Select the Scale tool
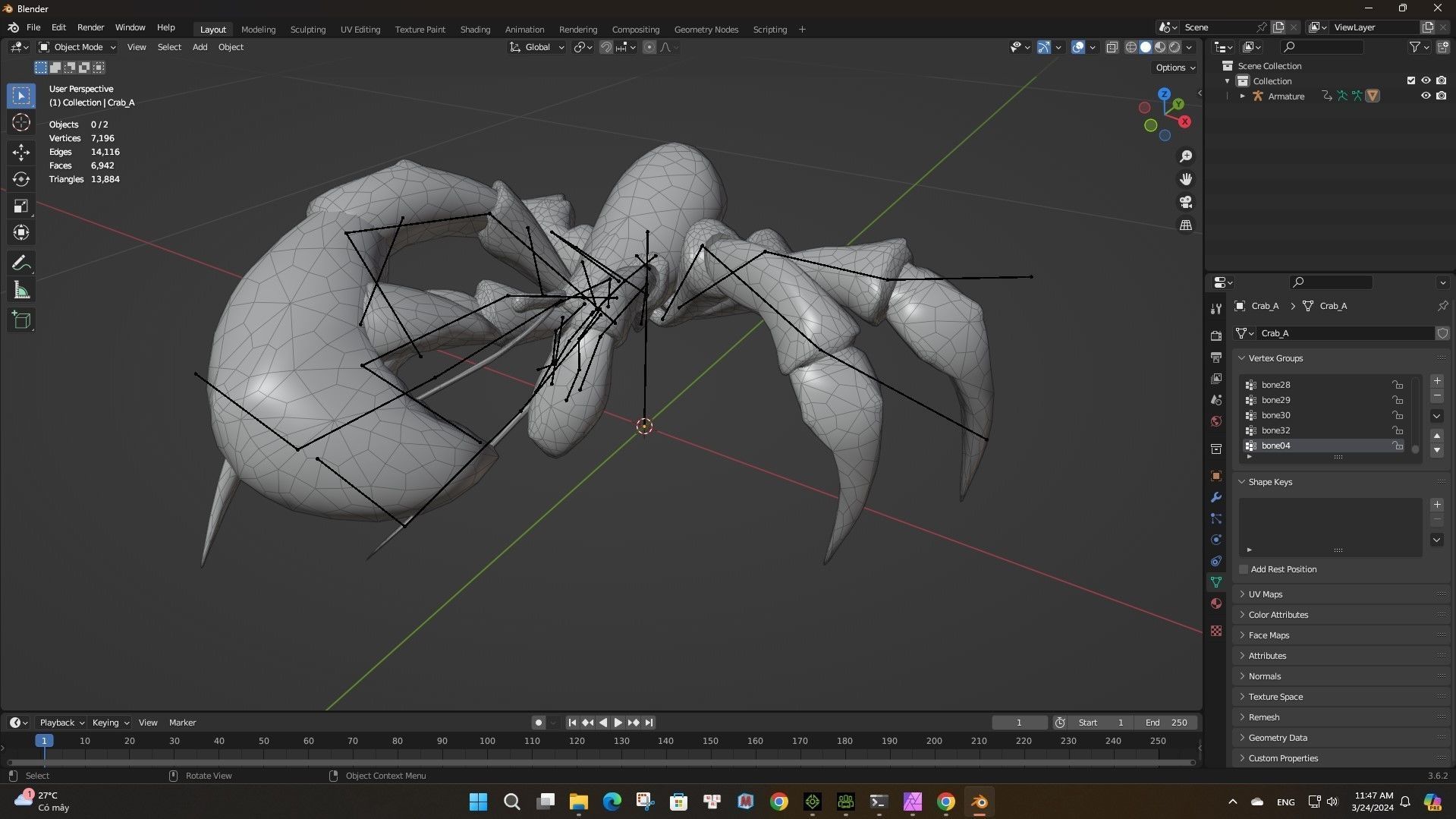1456x819 pixels. point(21,206)
